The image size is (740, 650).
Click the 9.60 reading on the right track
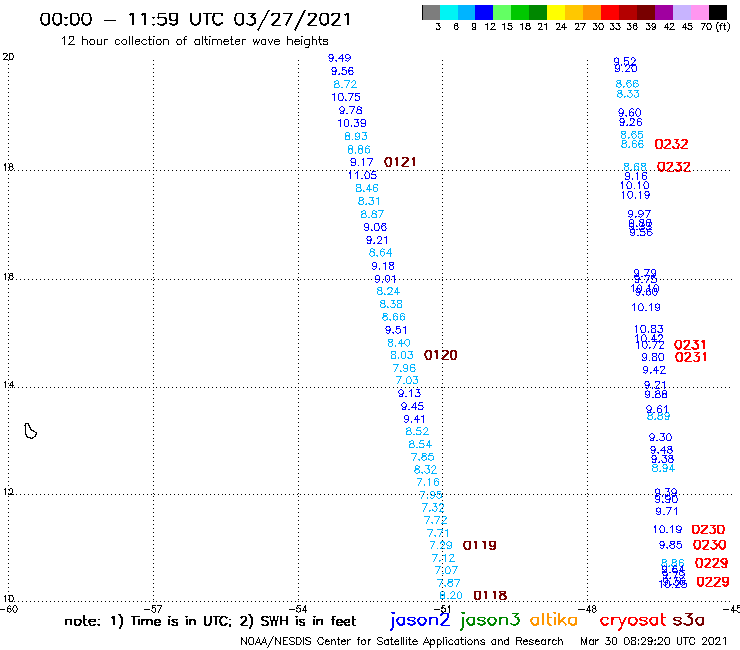(630, 112)
